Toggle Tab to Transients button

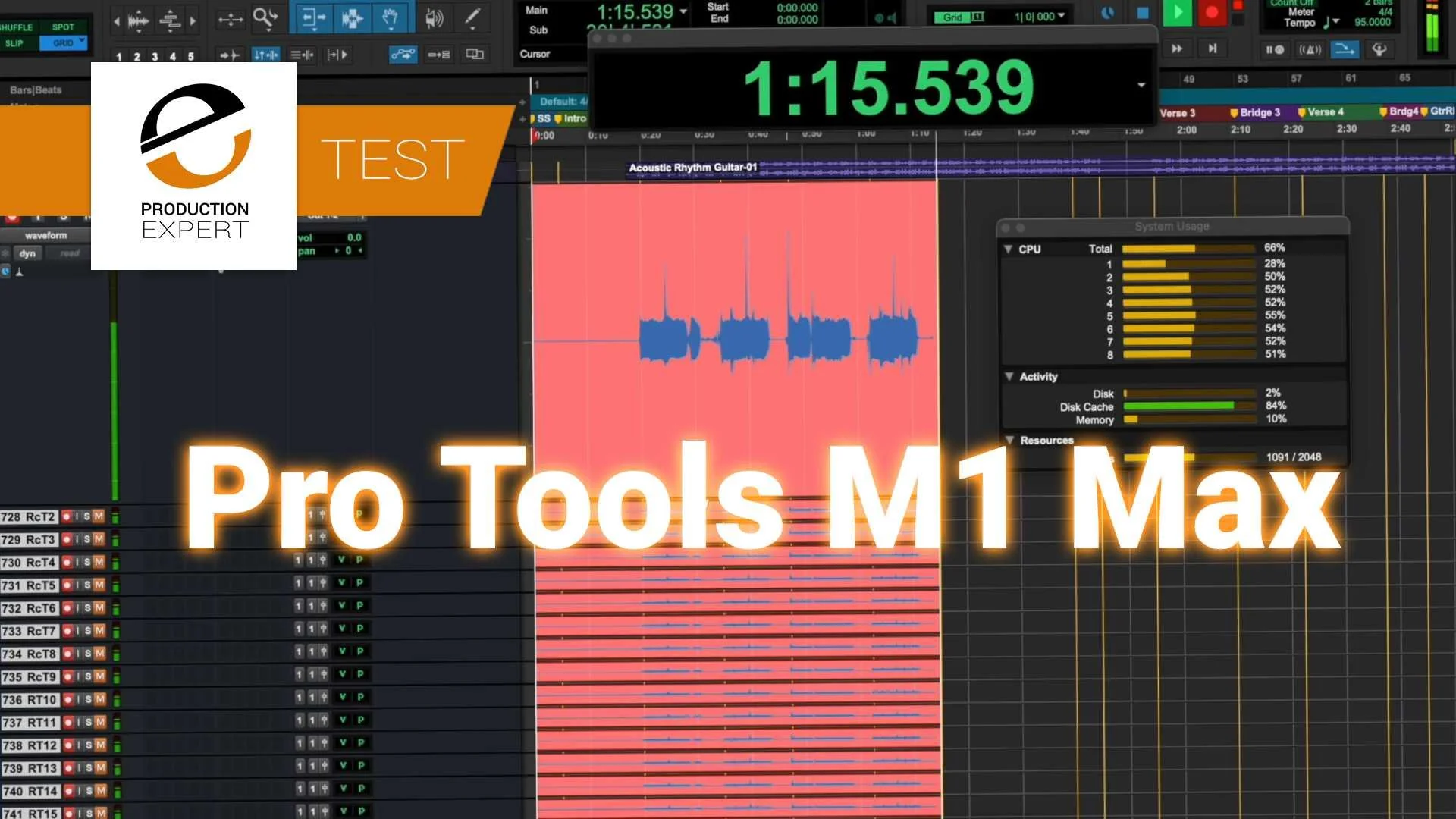tap(229, 55)
